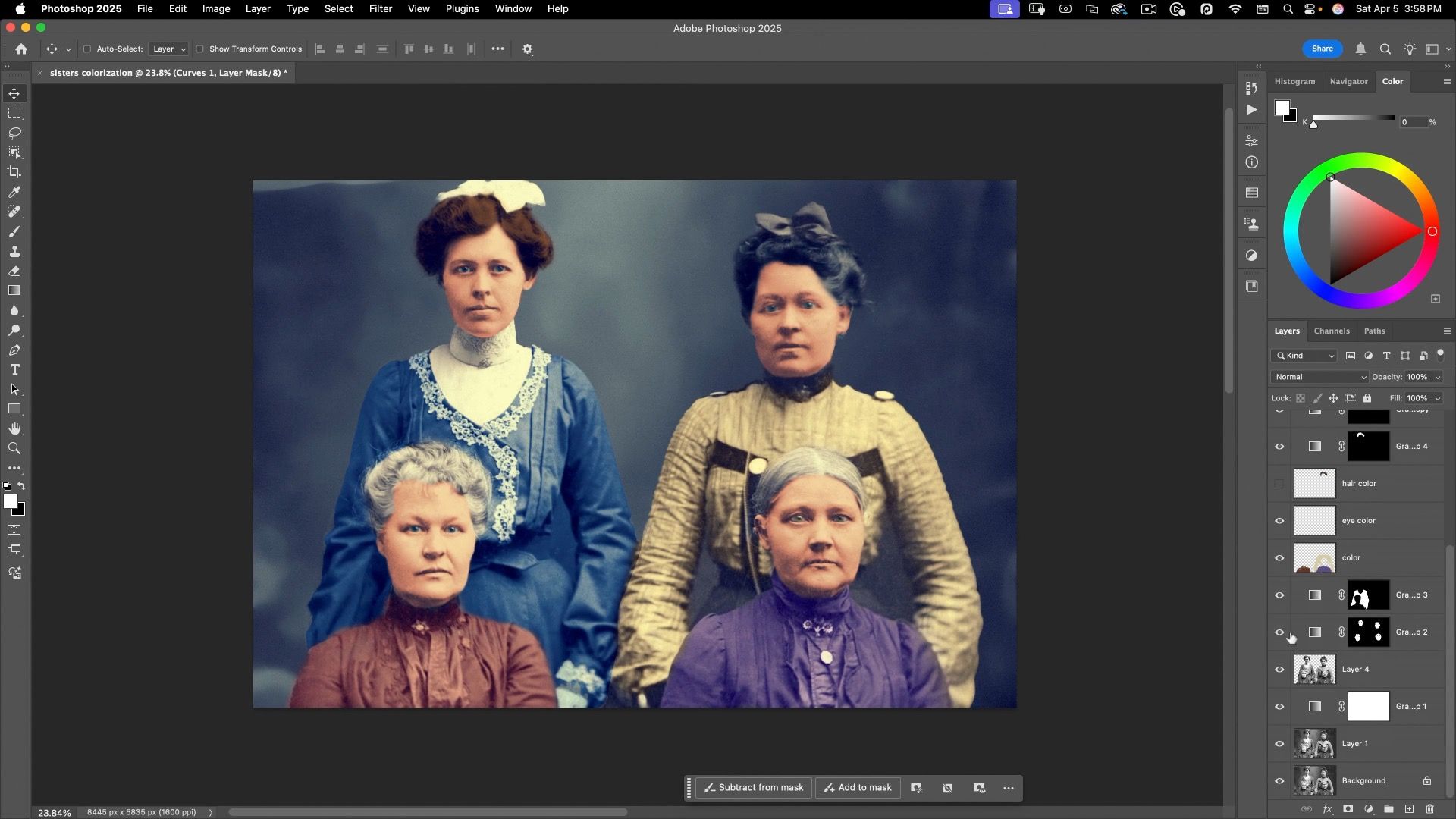Click the Subtract from mask button

point(753,788)
